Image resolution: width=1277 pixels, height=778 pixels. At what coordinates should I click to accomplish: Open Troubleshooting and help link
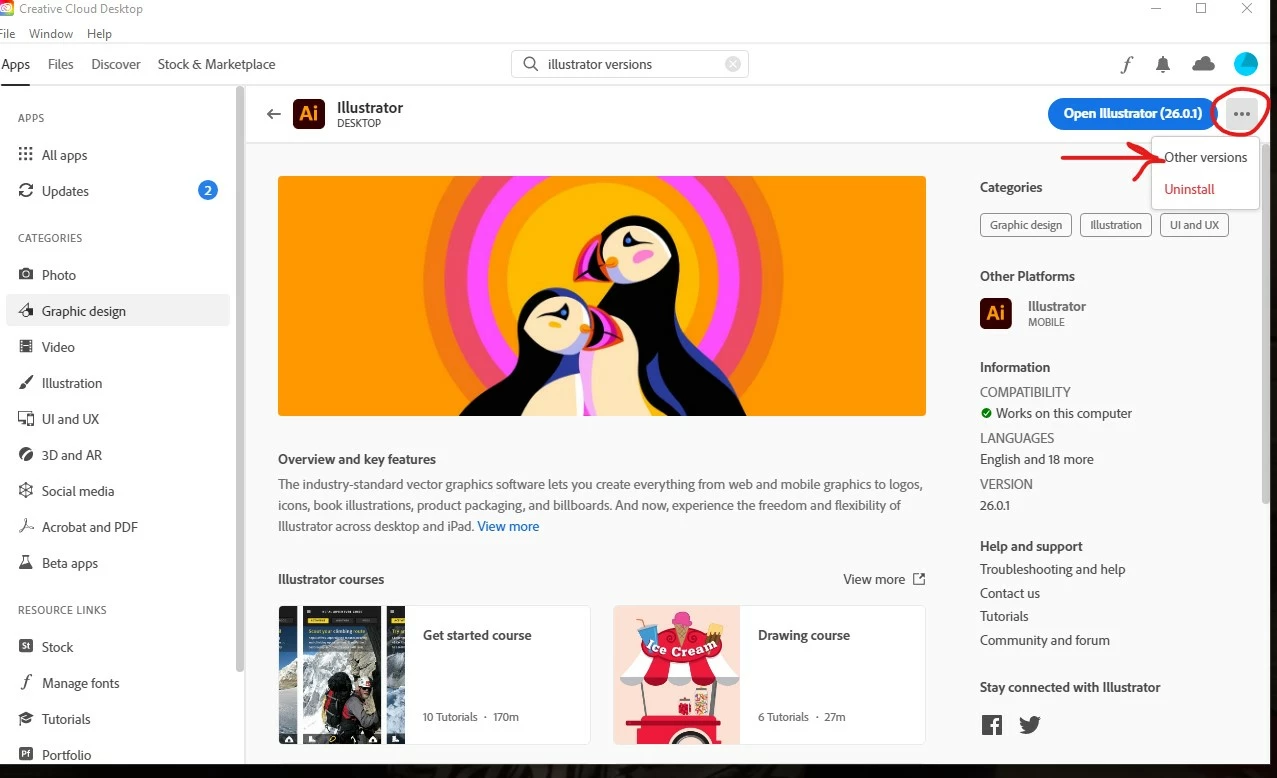[x=1052, y=569]
